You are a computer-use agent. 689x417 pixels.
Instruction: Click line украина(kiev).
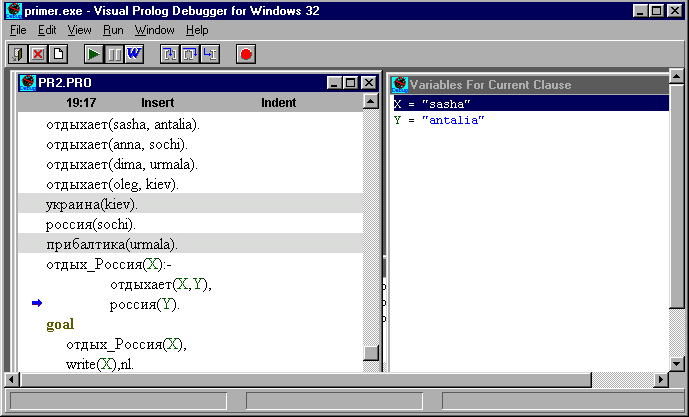[92, 204]
